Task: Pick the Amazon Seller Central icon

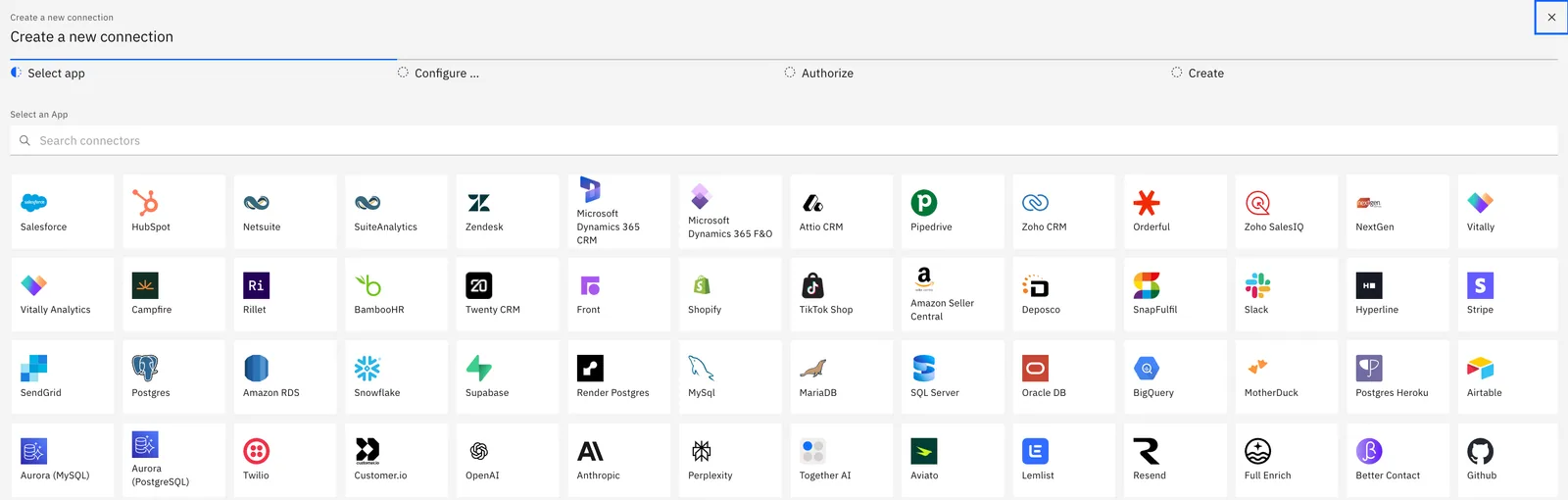Action: [x=924, y=279]
